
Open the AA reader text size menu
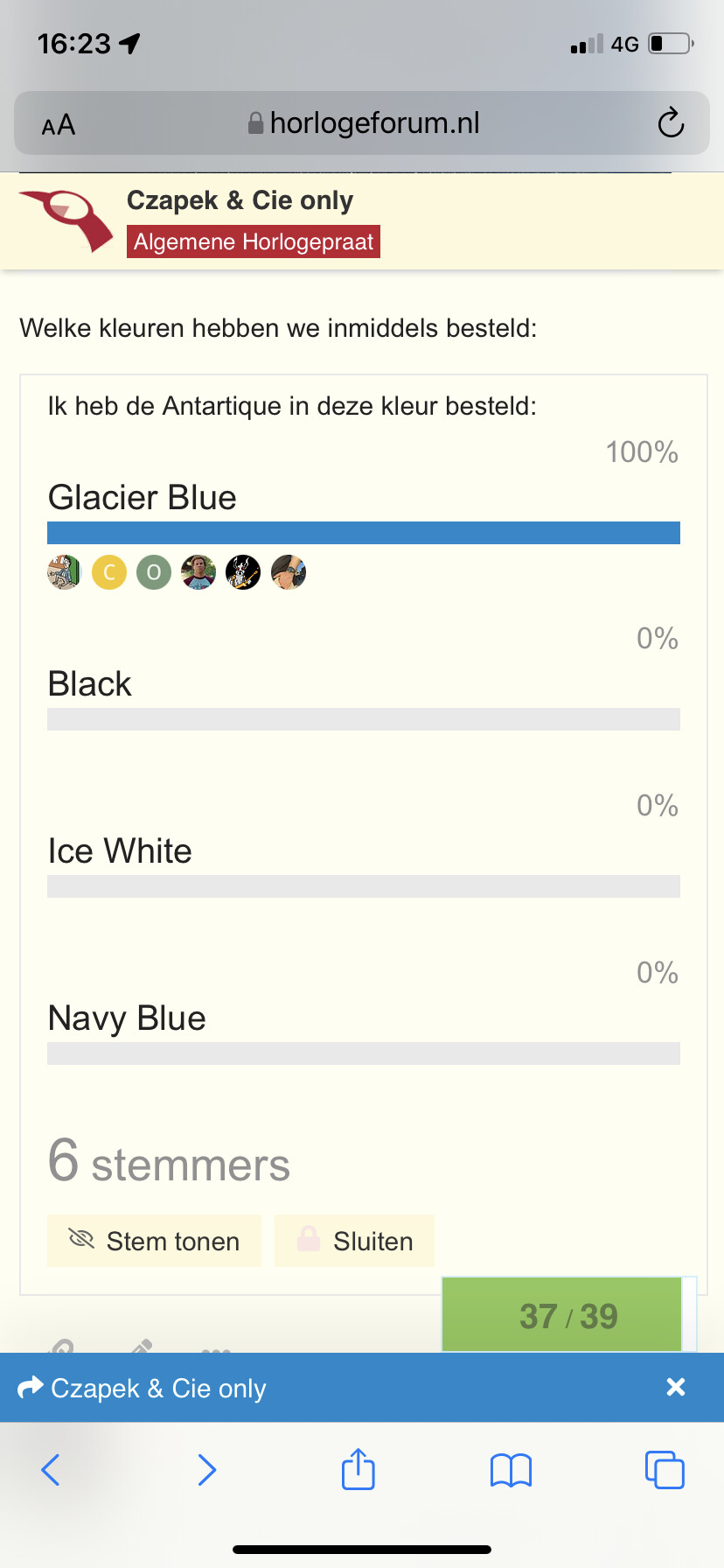click(x=59, y=125)
